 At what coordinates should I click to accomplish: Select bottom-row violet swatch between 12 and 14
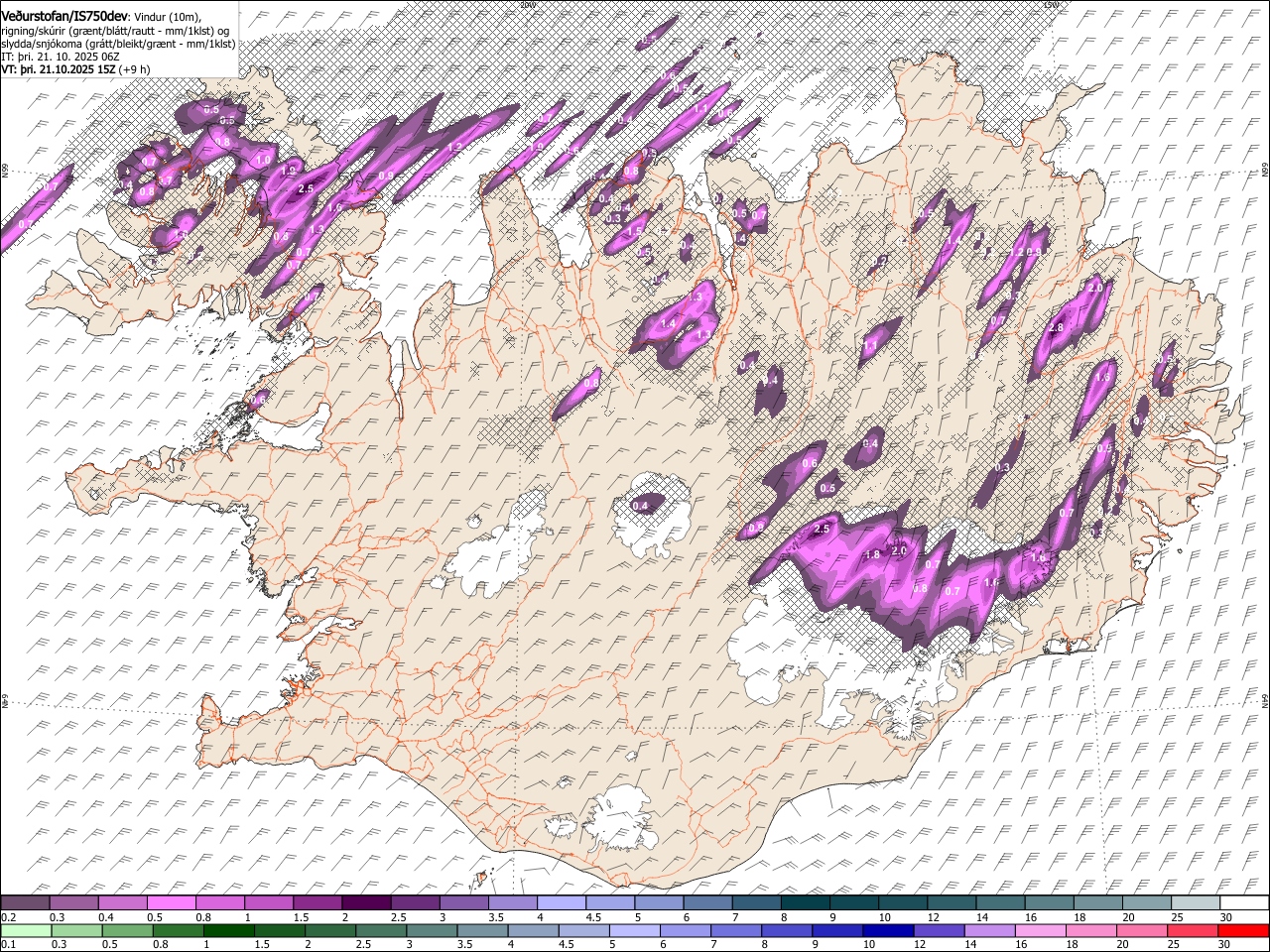click(x=939, y=930)
